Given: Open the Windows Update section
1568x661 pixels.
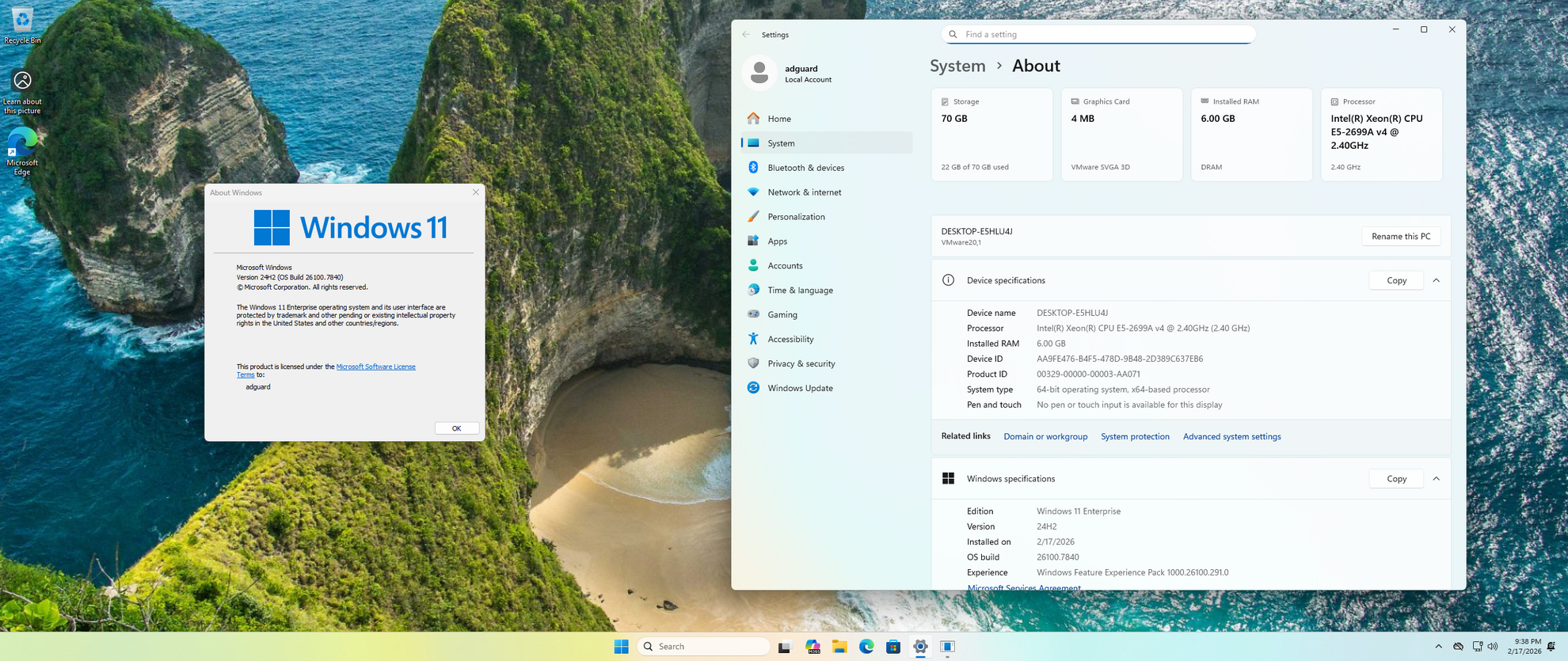Looking at the screenshot, I should 800,388.
